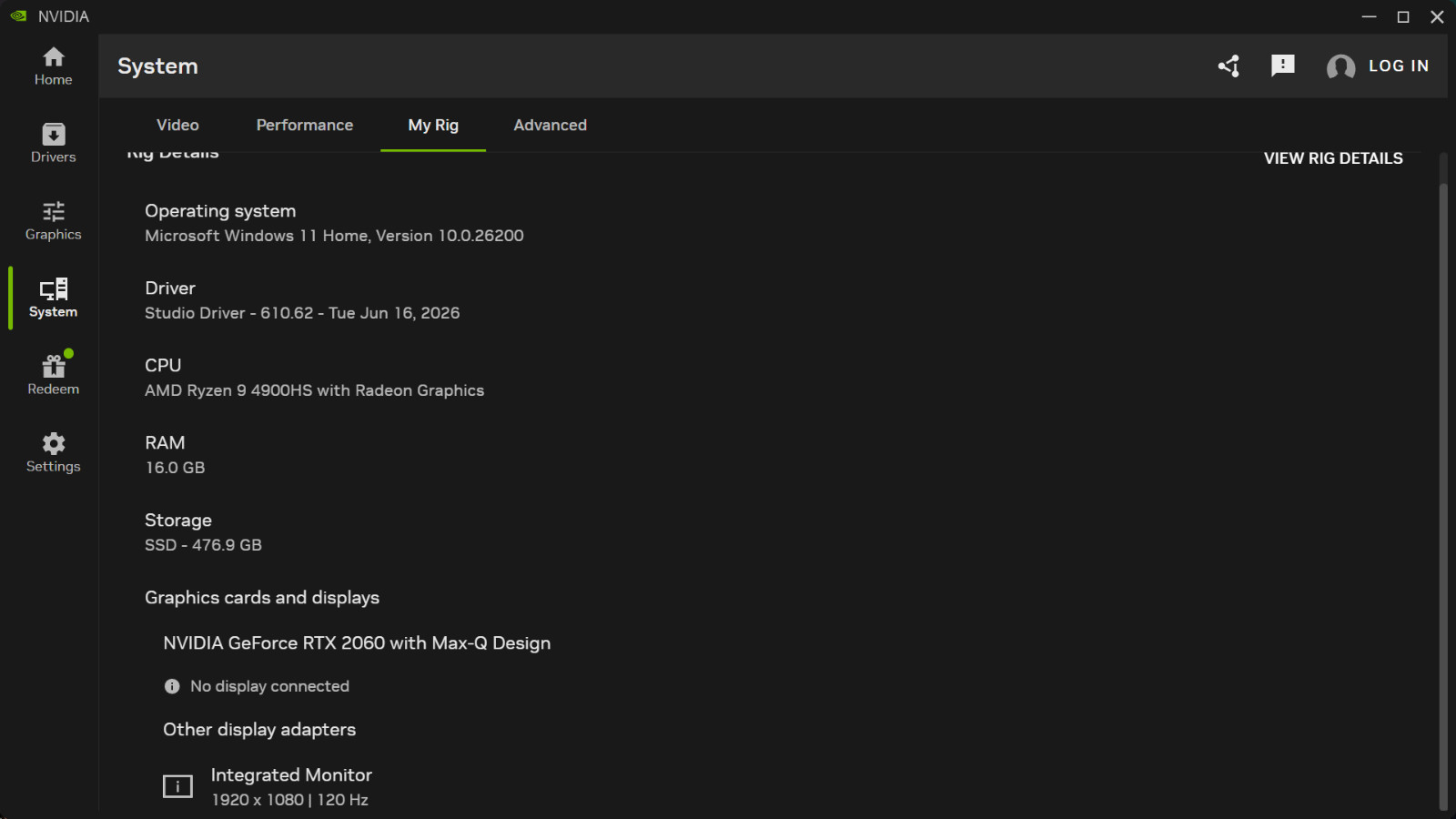Switch to the Performance tab
The height and width of the screenshot is (819, 1456).
(x=305, y=125)
